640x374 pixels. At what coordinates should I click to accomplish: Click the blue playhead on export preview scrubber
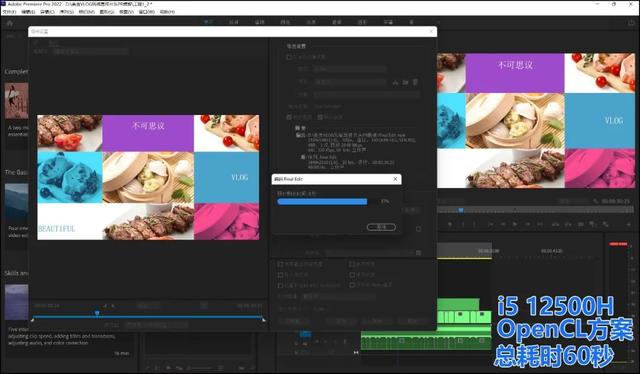pos(97,313)
